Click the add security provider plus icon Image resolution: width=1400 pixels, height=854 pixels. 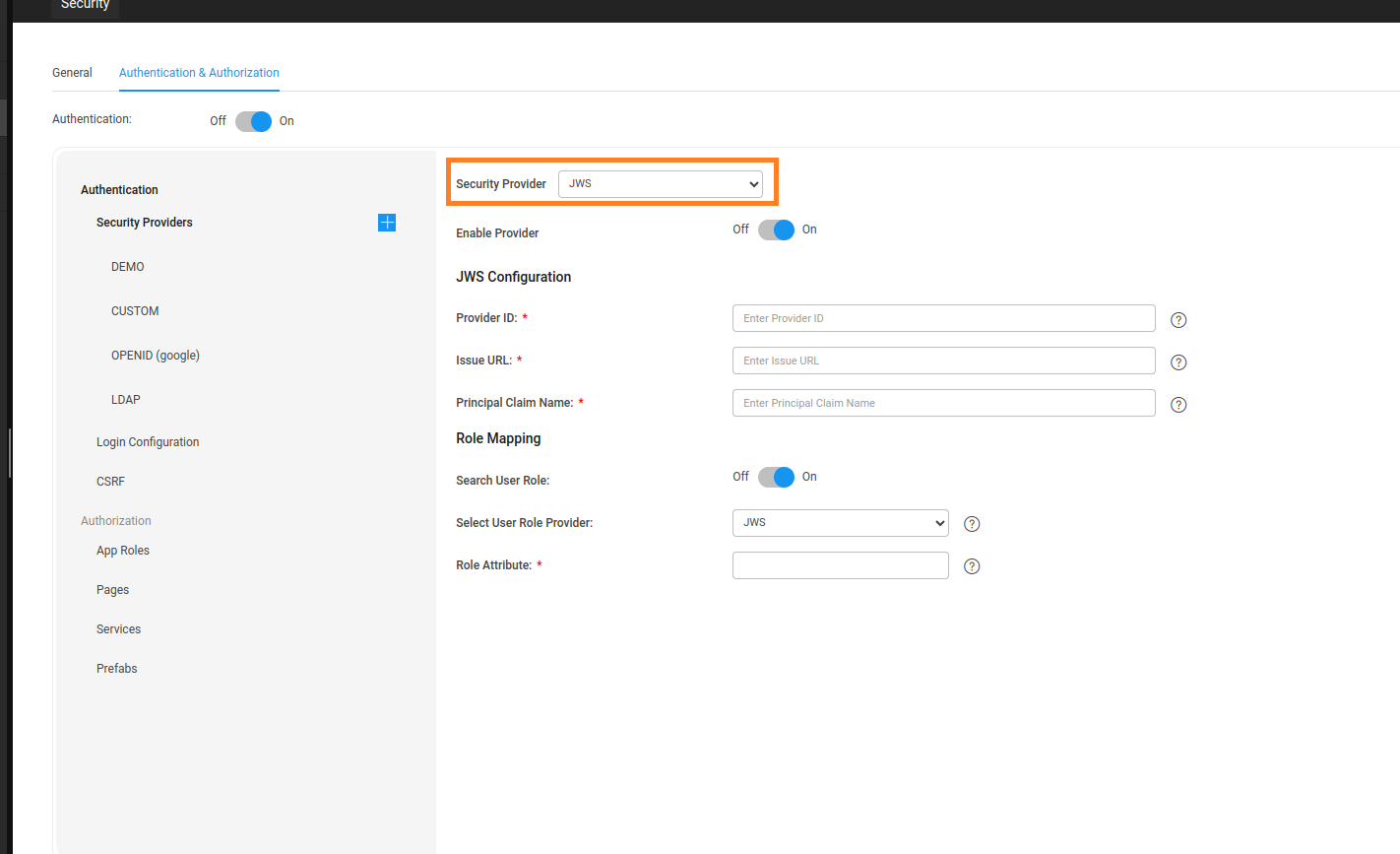387,223
